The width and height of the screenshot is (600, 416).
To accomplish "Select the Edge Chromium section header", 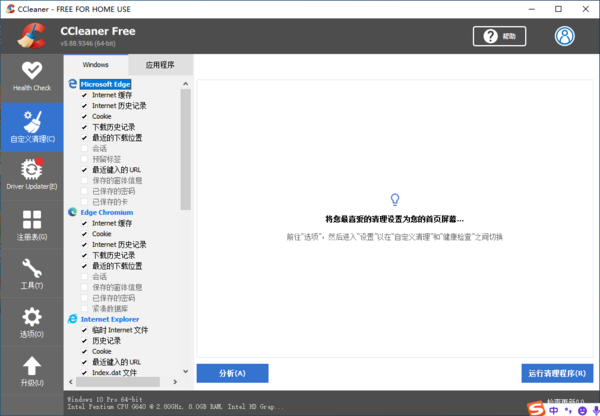I will pyautogui.click(x=107, y=212).
